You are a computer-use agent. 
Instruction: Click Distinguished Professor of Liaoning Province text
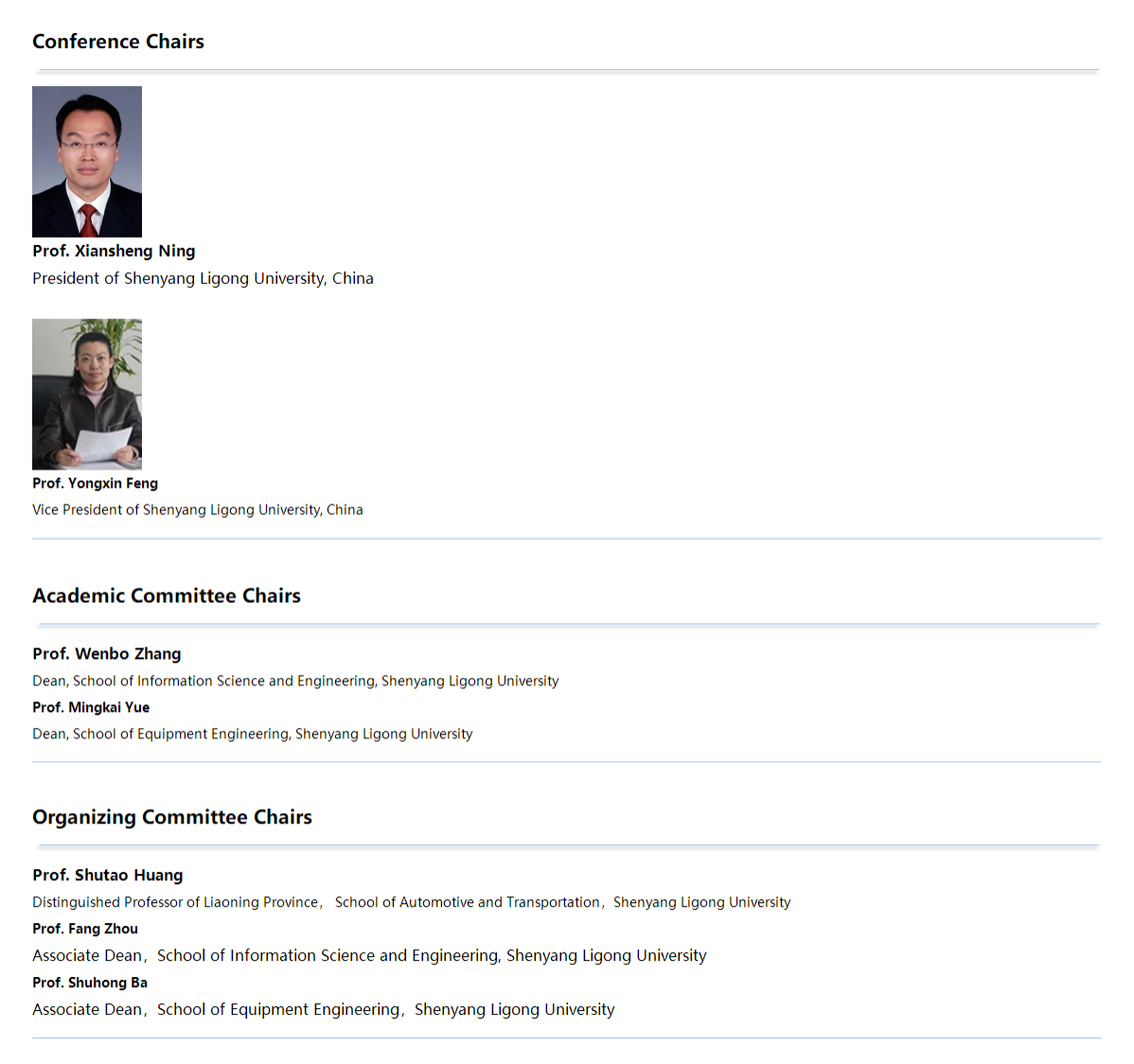point(175,902)
